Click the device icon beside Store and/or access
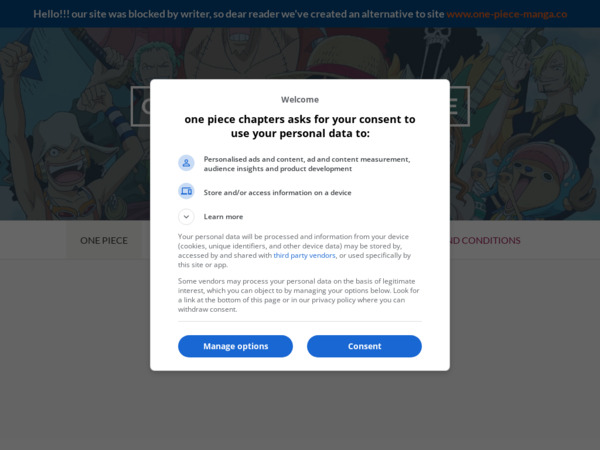600x450 pixels. click(186, 191)
